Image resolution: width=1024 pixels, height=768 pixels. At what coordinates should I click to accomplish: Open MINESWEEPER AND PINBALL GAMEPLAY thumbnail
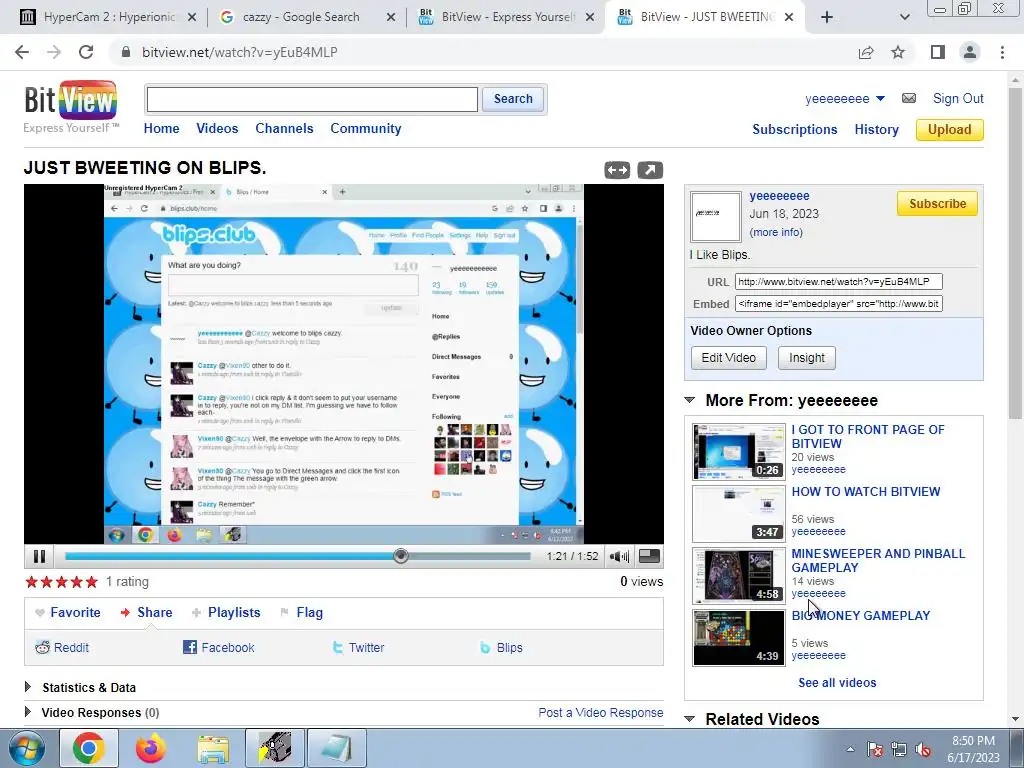point(739,575)
